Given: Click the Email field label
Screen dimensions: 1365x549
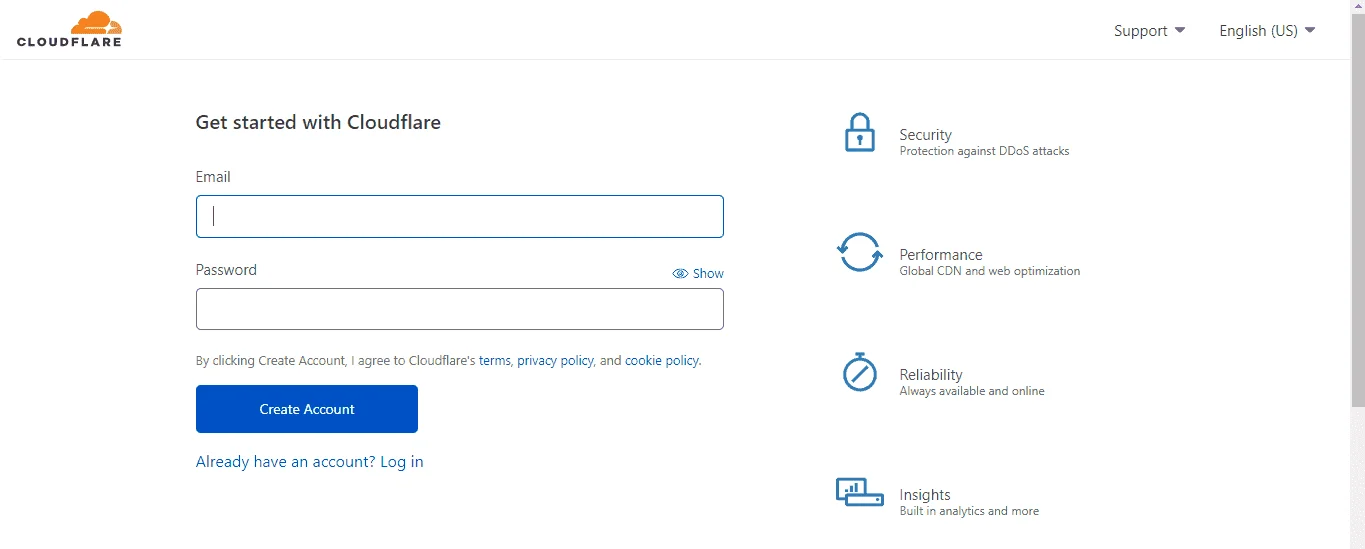Looking at the screenshot, I should tap(213, 177).
